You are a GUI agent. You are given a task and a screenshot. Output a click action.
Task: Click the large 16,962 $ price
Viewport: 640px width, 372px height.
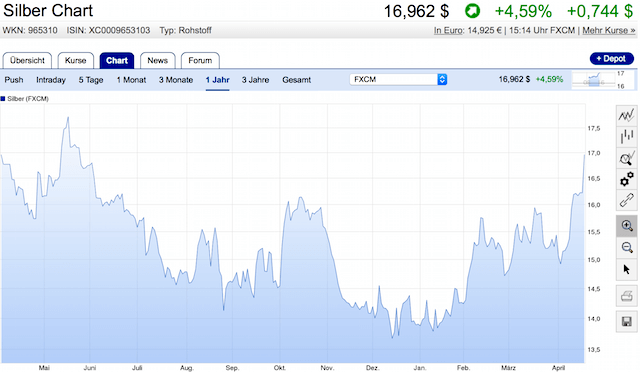pyautogui.click(x=416, y=11)
